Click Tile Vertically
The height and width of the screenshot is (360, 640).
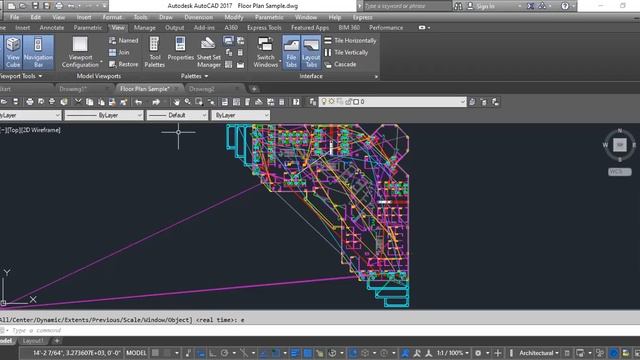tap(346, 52)
